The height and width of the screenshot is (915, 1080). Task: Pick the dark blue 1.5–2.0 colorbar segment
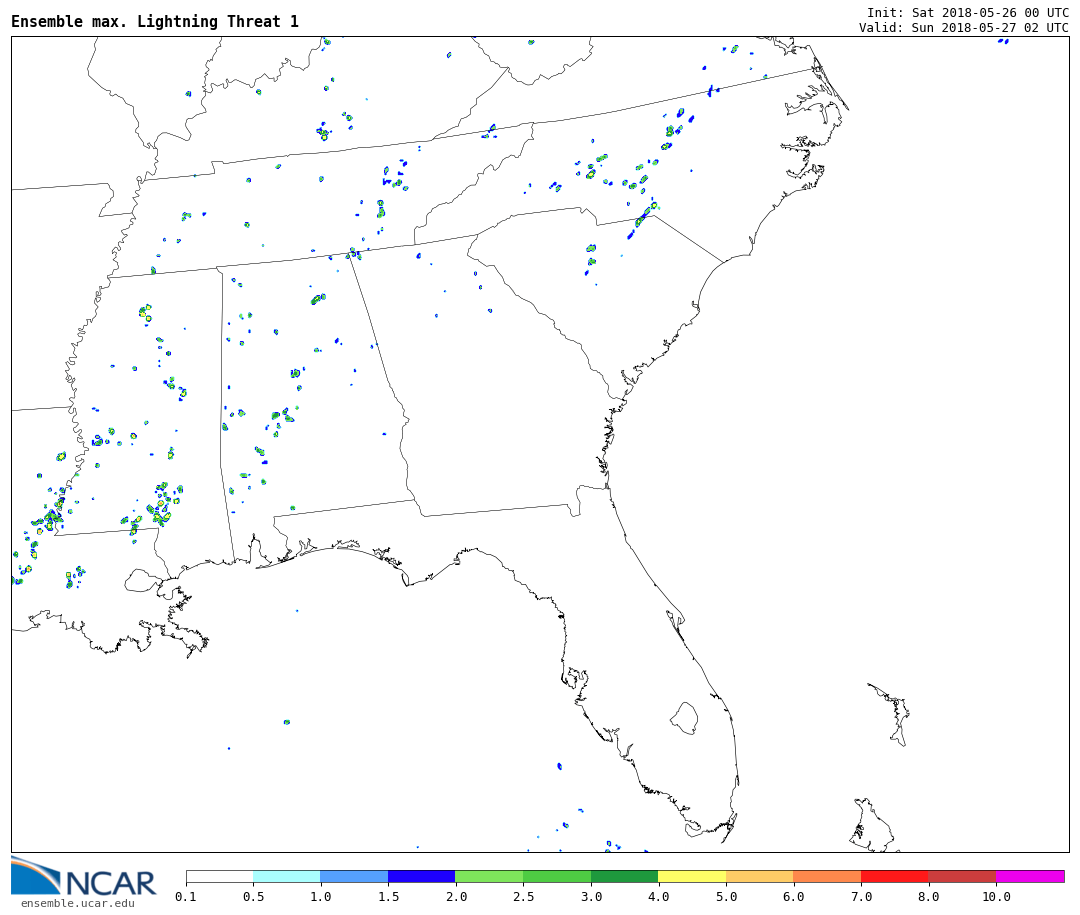(422, 876)
